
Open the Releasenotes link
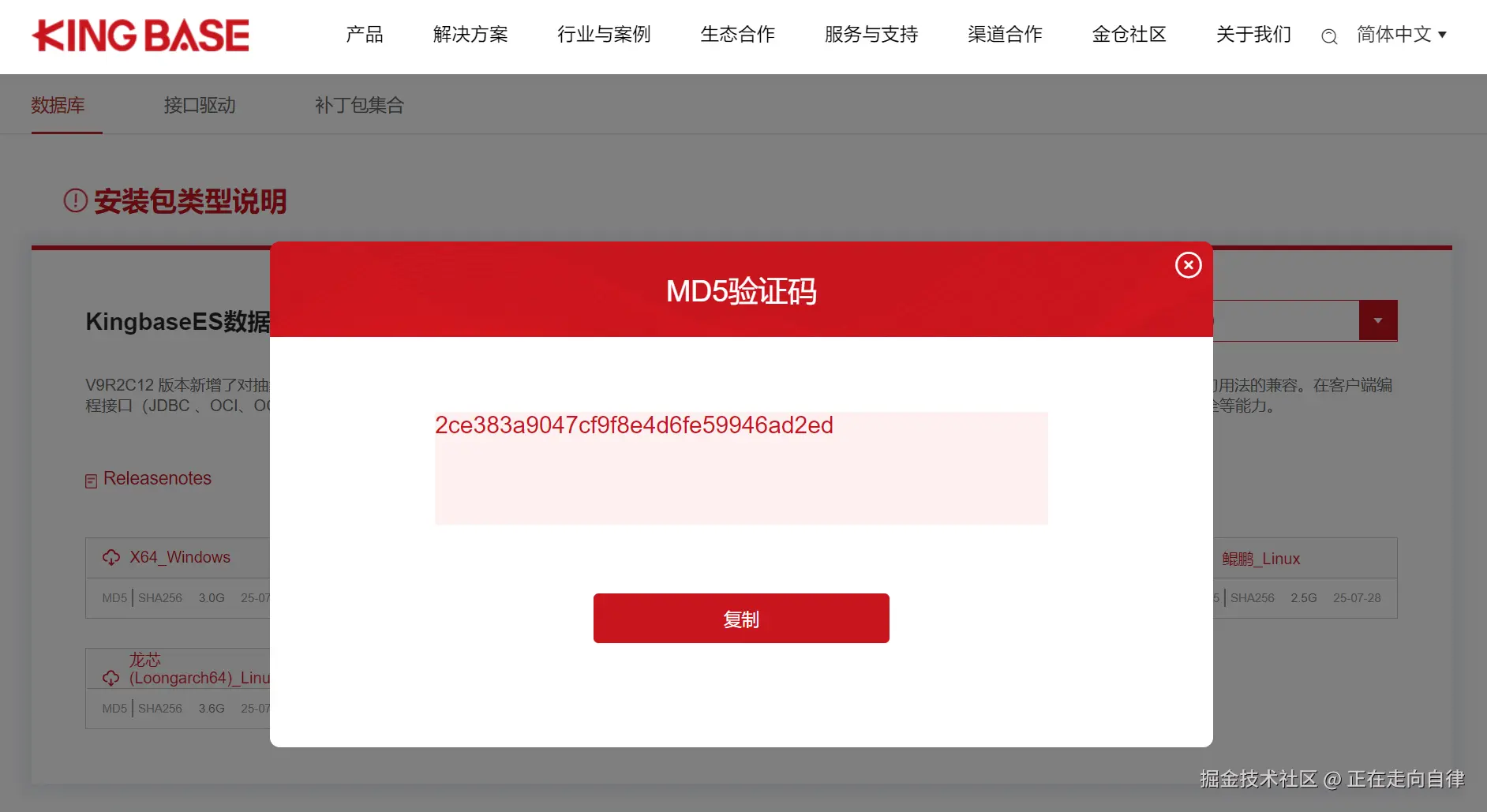[x=157, y=478]
